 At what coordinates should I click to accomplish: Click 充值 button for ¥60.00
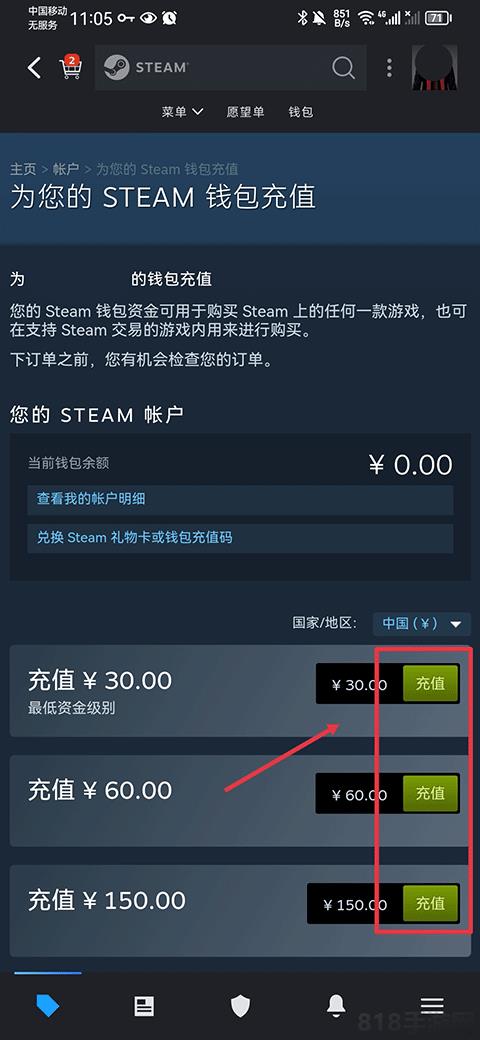coord(431,793)
